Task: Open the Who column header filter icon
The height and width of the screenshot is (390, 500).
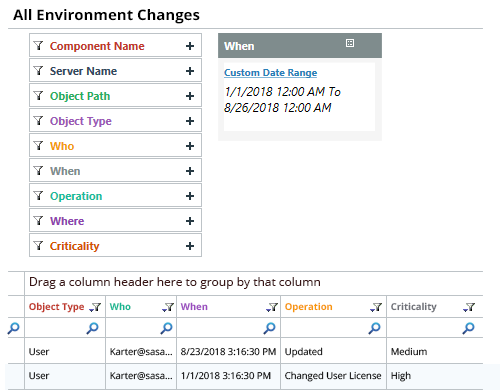Action: (x=168, y=307)
